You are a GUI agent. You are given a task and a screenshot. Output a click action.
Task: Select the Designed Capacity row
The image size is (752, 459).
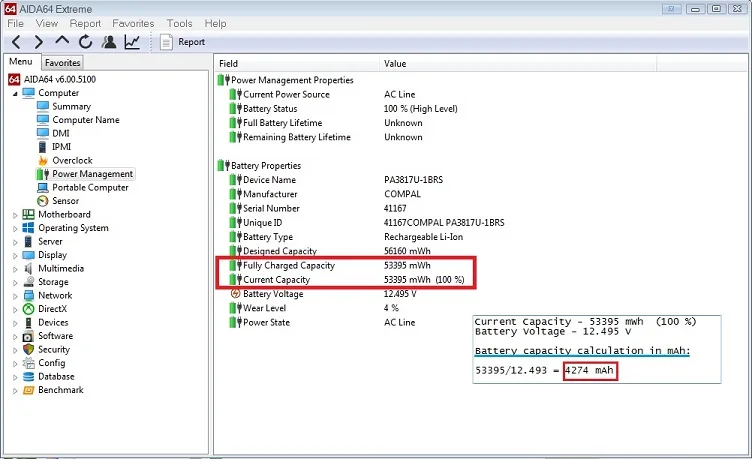[330, 251]
